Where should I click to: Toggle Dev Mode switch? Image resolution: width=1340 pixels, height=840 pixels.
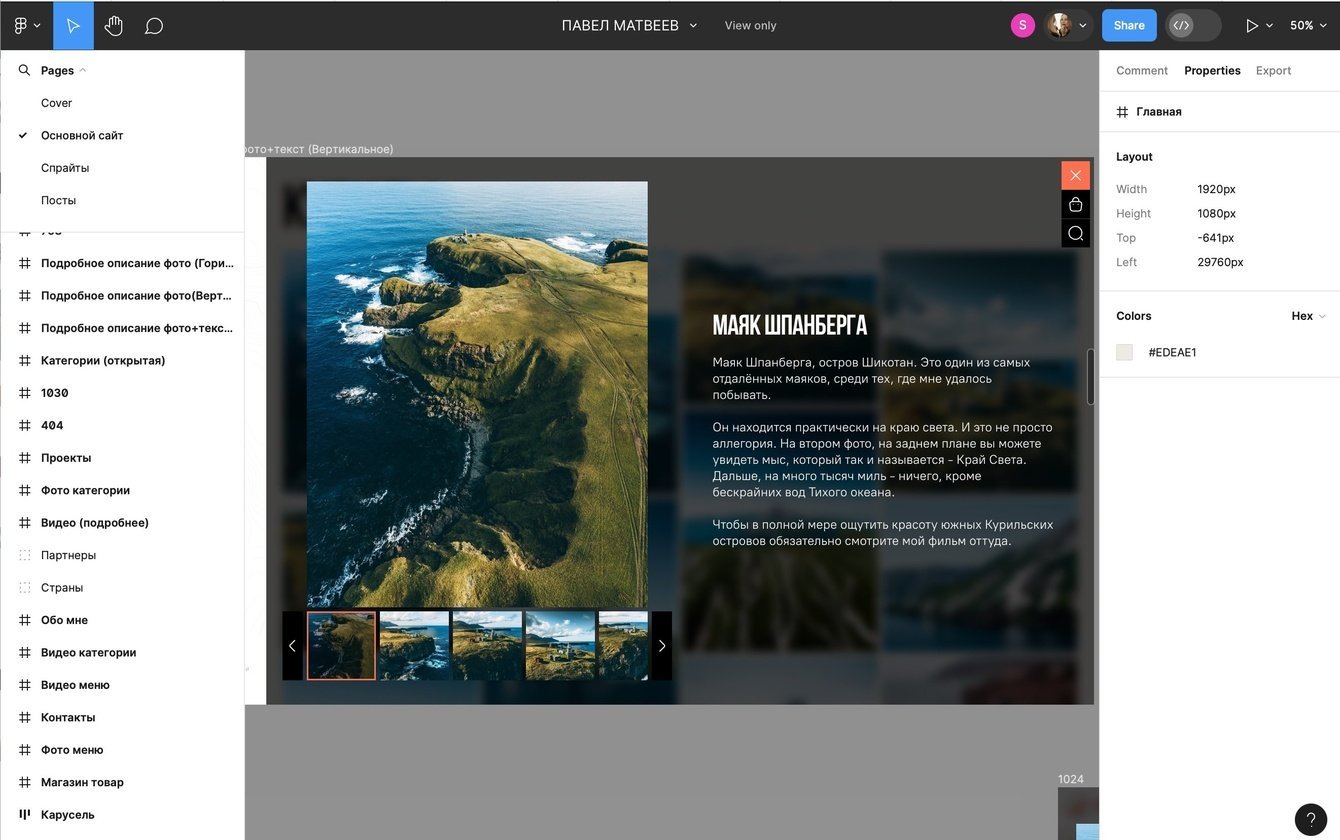point(1194,25)
